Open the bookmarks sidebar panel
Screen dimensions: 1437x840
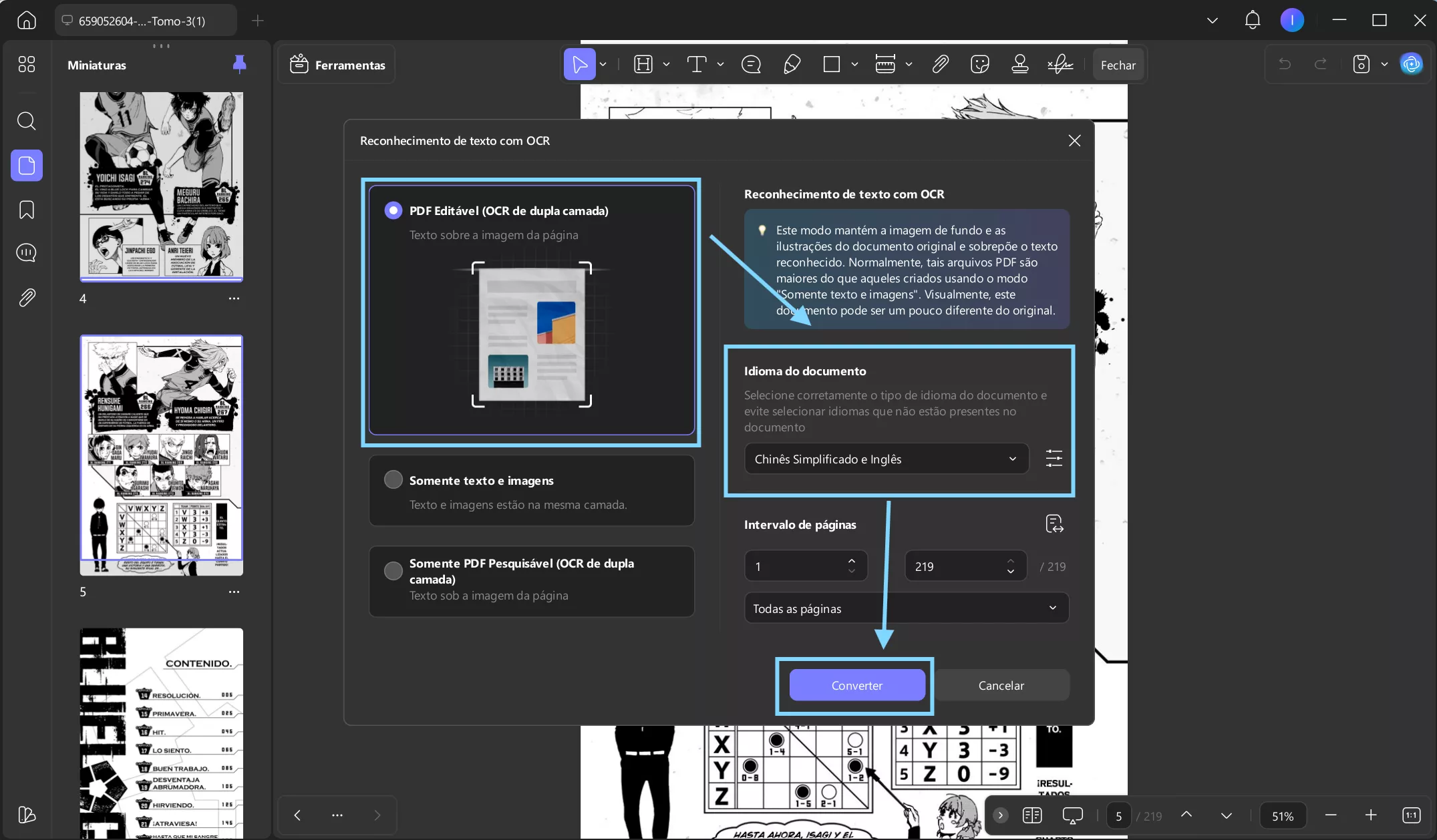(26, 210)
